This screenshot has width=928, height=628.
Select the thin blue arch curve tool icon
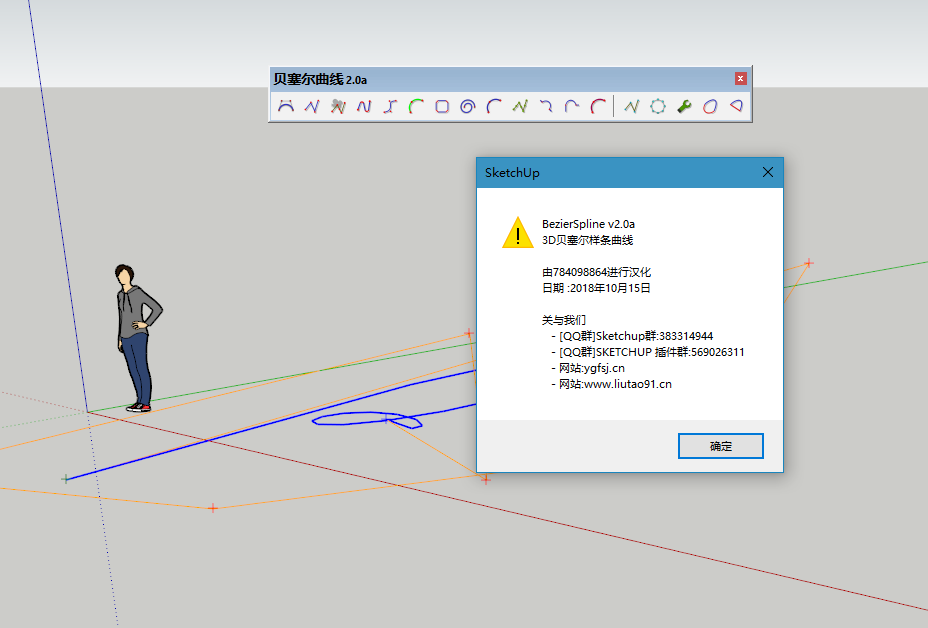[x=572, y=107]
